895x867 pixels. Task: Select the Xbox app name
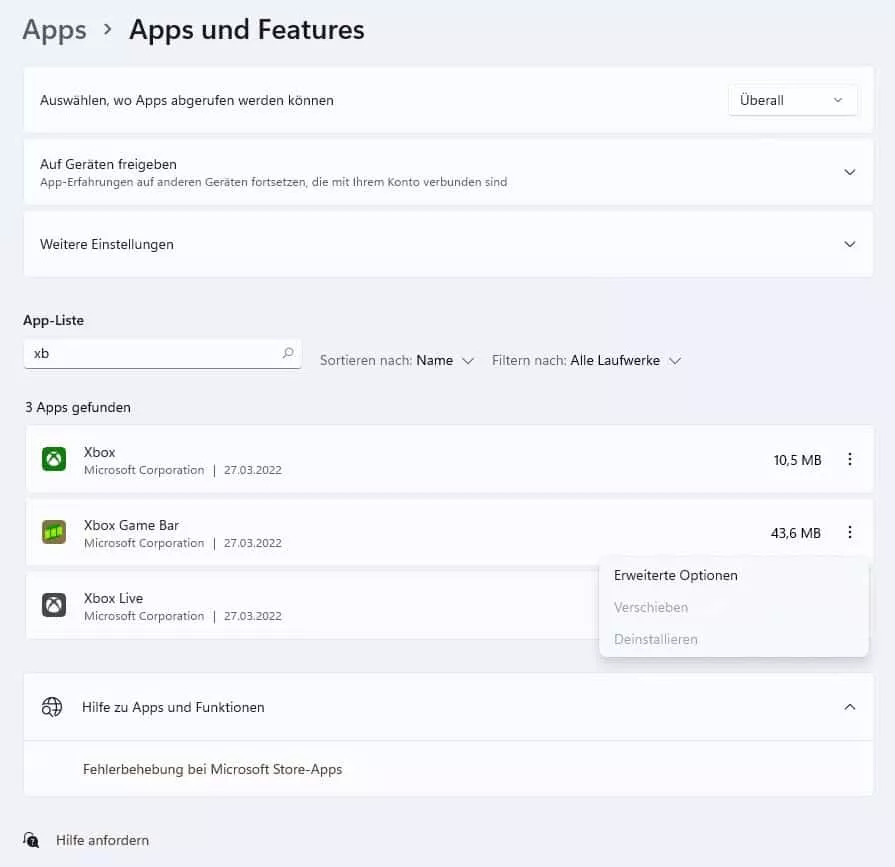coord(99,452)
